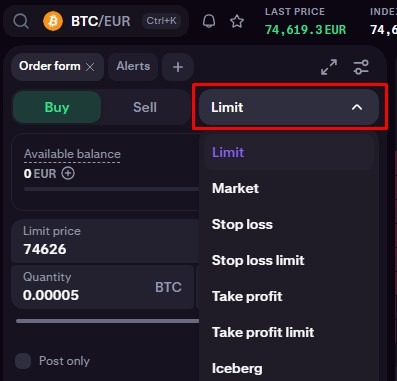Open price alerts via bell icon

tap(209, 21)
